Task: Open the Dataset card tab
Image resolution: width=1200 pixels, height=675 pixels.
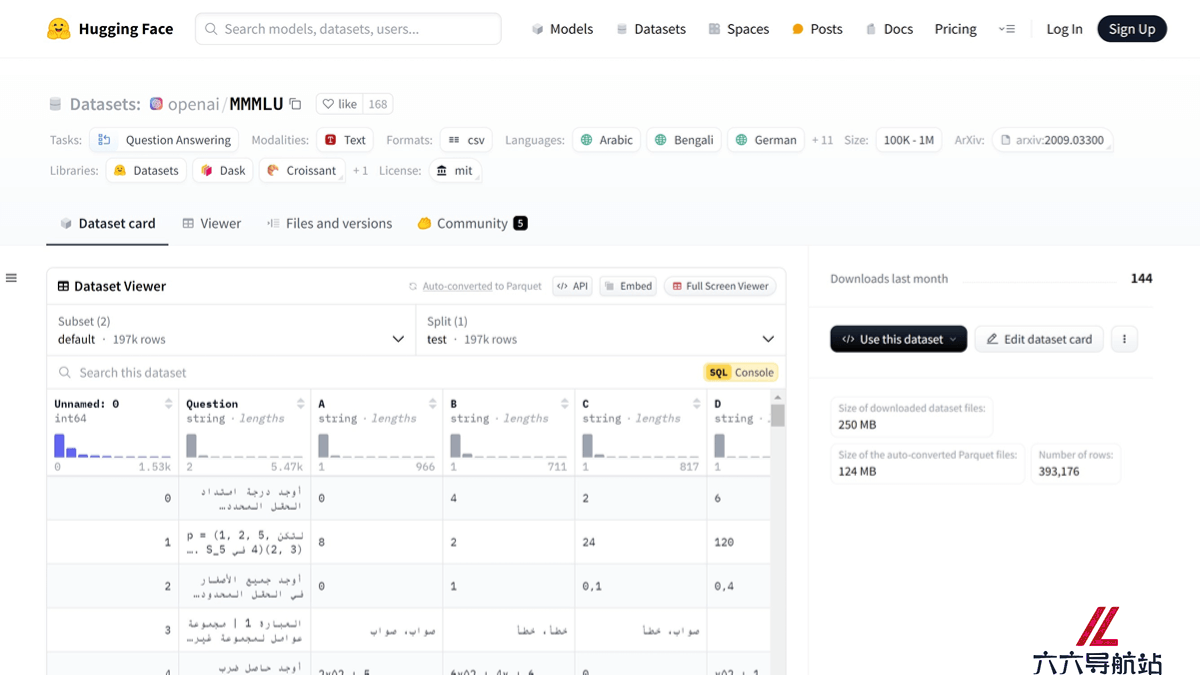Action: 108,223
